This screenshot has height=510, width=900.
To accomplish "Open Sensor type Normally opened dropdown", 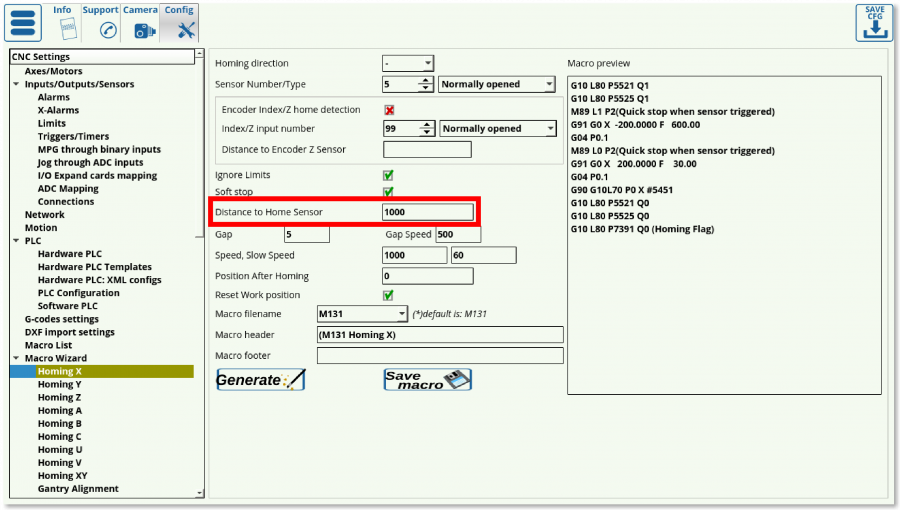I will pyautogui.click(x=496, y=85).
